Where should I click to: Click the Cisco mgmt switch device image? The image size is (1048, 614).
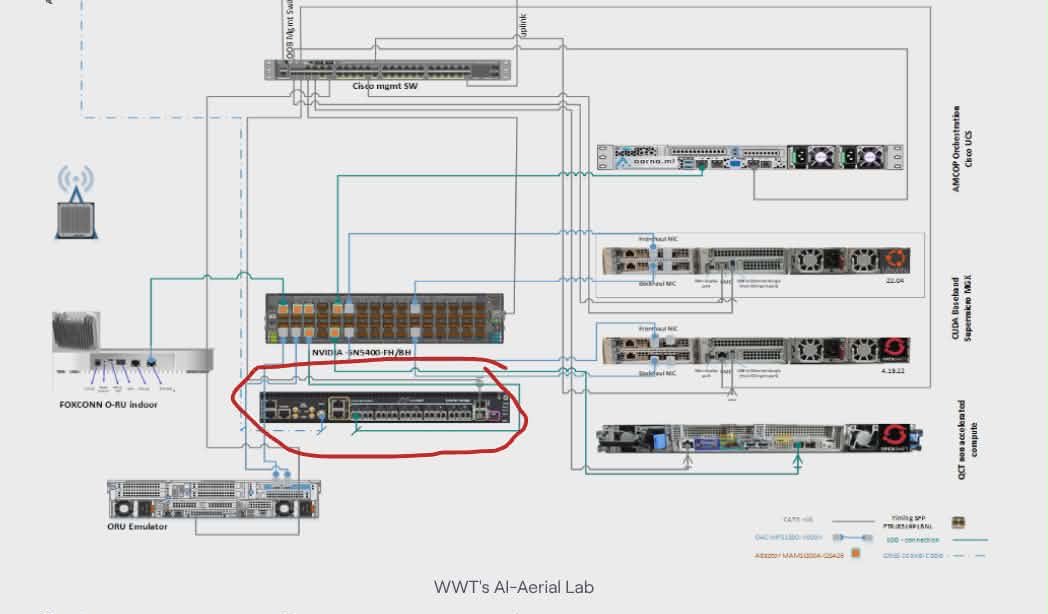(x=387, y=70)
